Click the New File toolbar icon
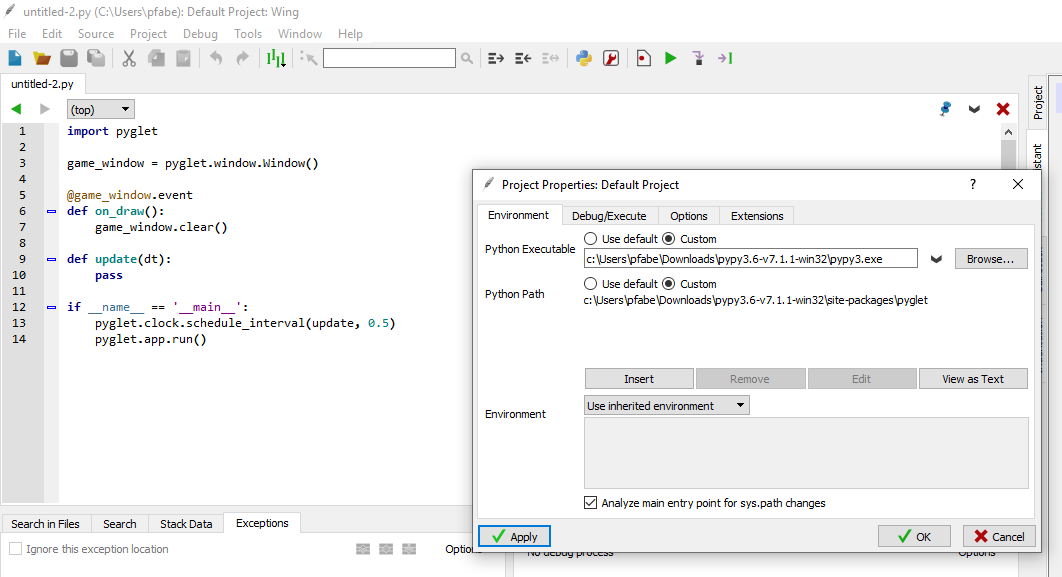Image resolution: width=1062 pixels, height=577 pixels. (x=15, y=58)
